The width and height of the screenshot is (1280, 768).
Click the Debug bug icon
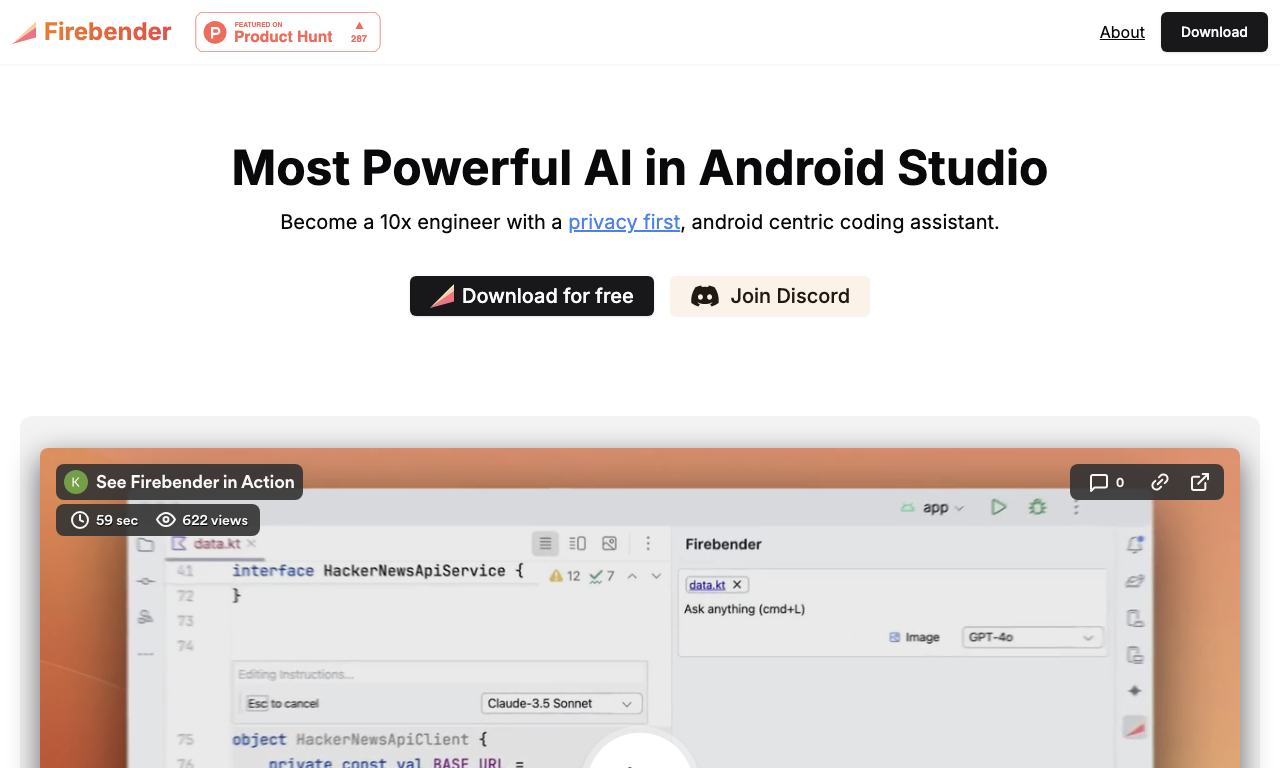[1038, 508]
